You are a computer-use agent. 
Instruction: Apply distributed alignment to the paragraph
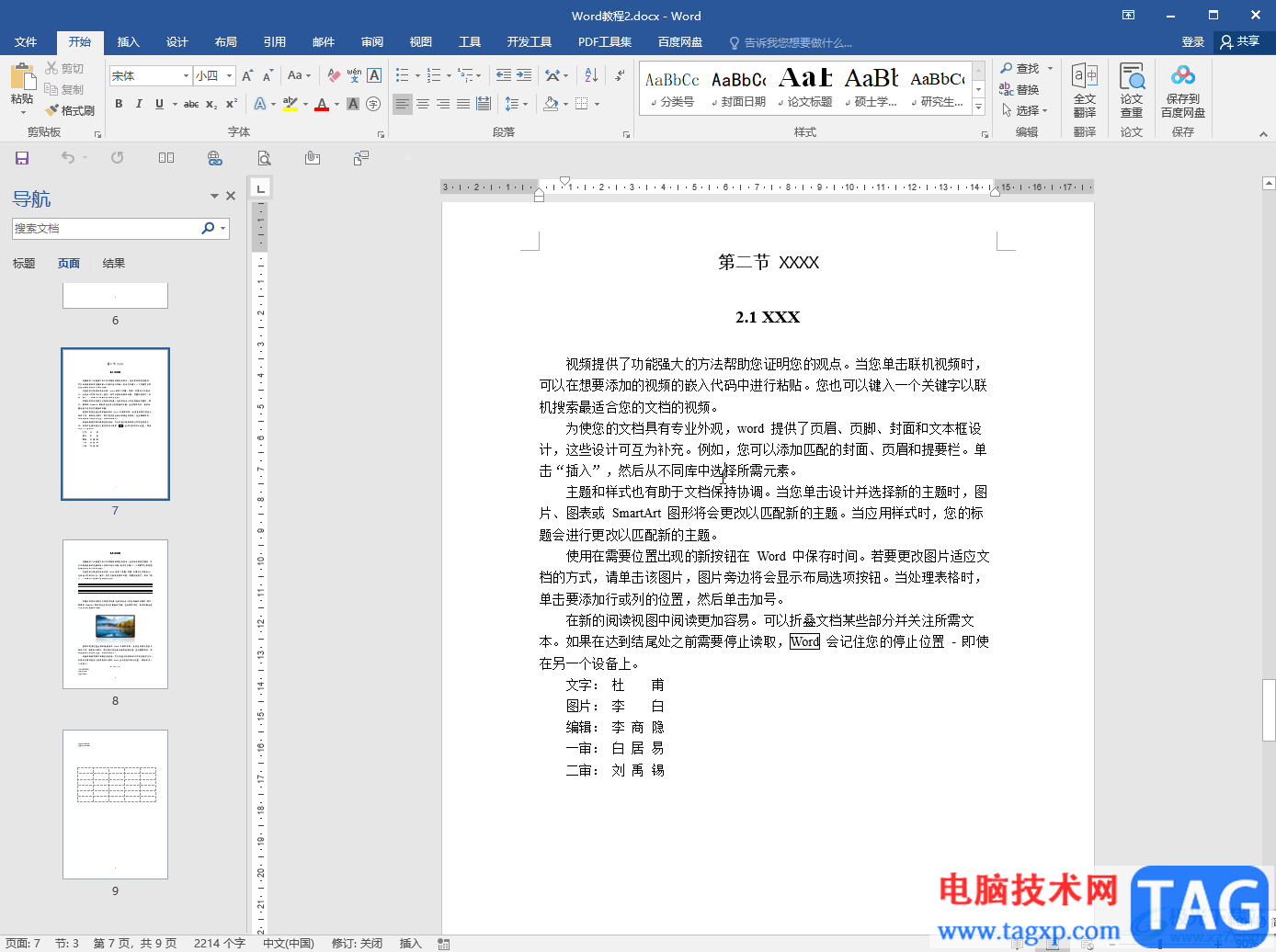484,104
